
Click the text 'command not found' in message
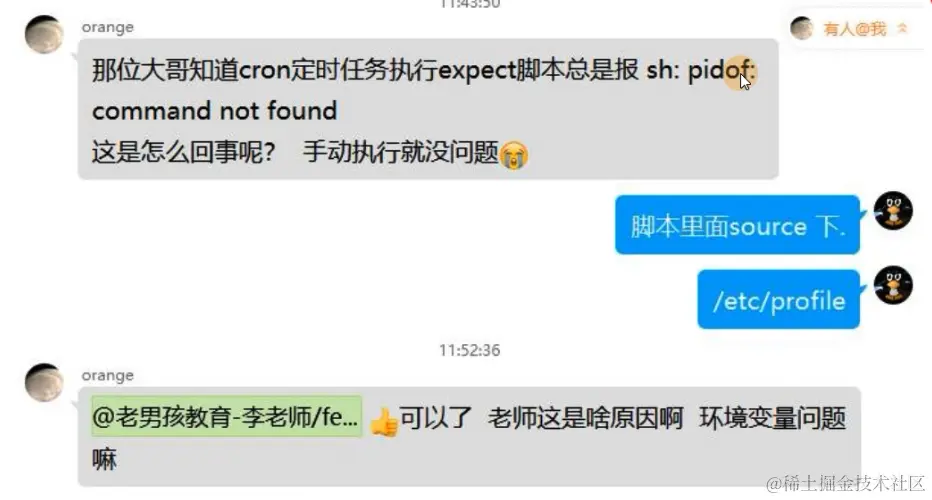click(215, 111)
